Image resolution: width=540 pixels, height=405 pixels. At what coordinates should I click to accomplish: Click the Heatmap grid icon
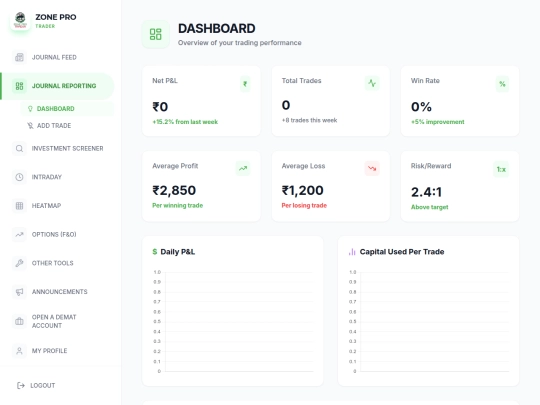point(19,206)
